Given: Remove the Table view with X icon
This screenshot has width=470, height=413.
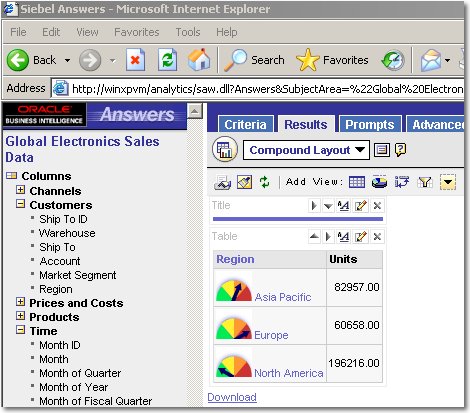Looking at the screenshot, I should [377, 237].
